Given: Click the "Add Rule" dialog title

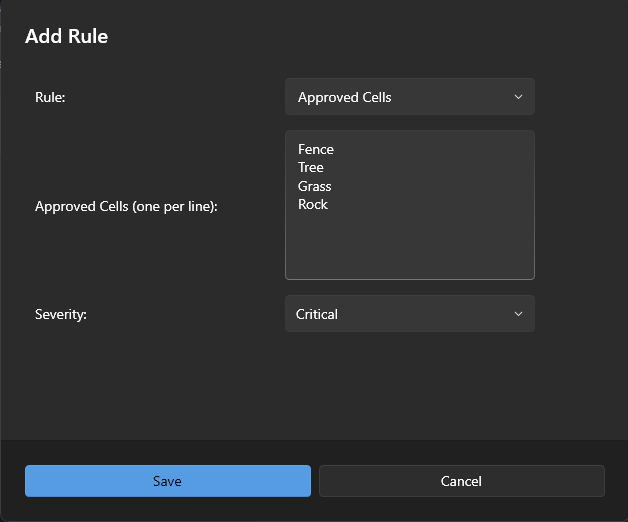Looking at the screenshot, I should [x=67, y=37].
